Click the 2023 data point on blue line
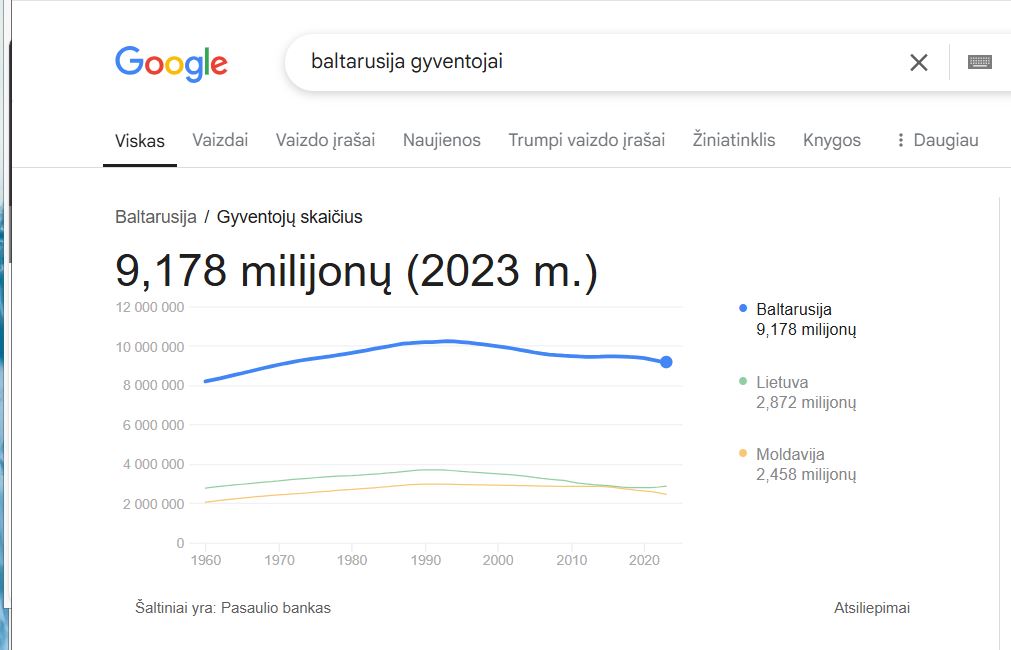The width and height of the screenshot is (1011, 650). pyautogui.click(x=666, y=362)
